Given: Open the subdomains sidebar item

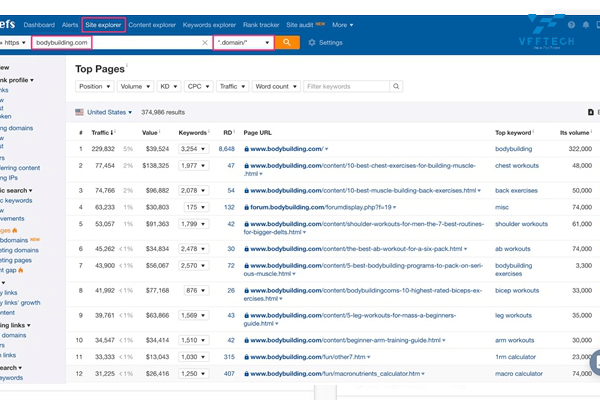Looking at the screenshot, I should (14, 240).
